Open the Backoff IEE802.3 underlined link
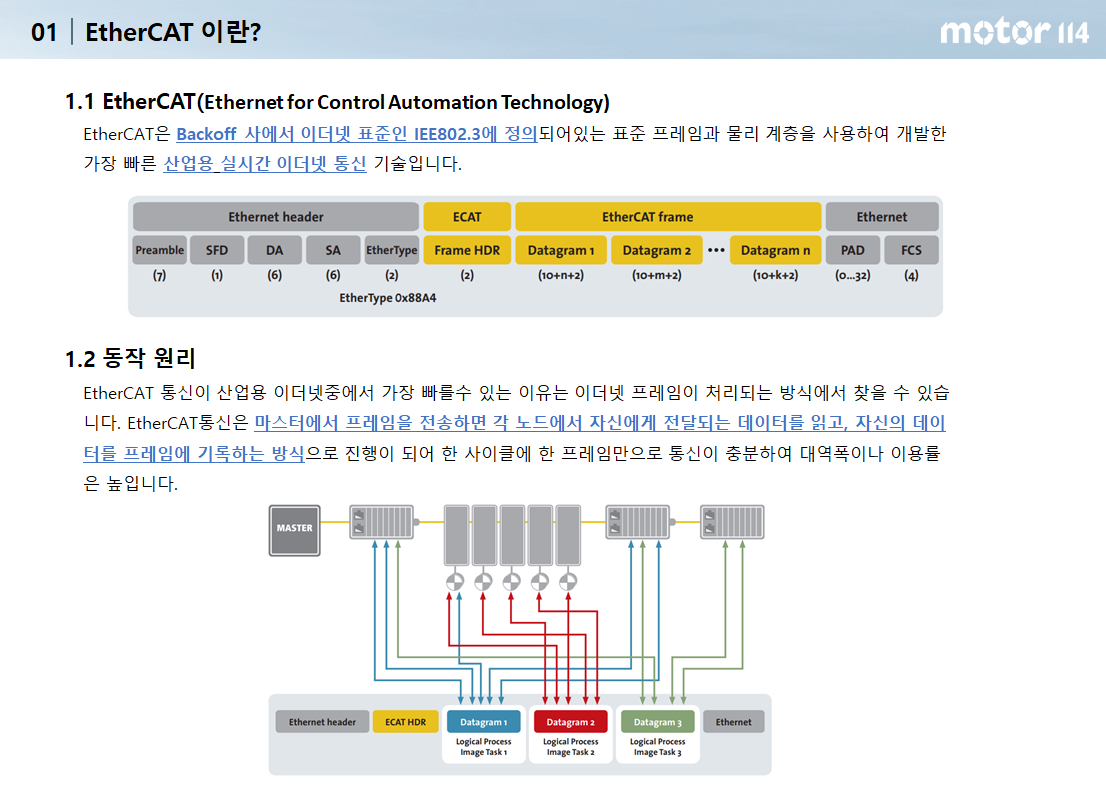The height and width of the screenshot is (794, 1106). 357,133
